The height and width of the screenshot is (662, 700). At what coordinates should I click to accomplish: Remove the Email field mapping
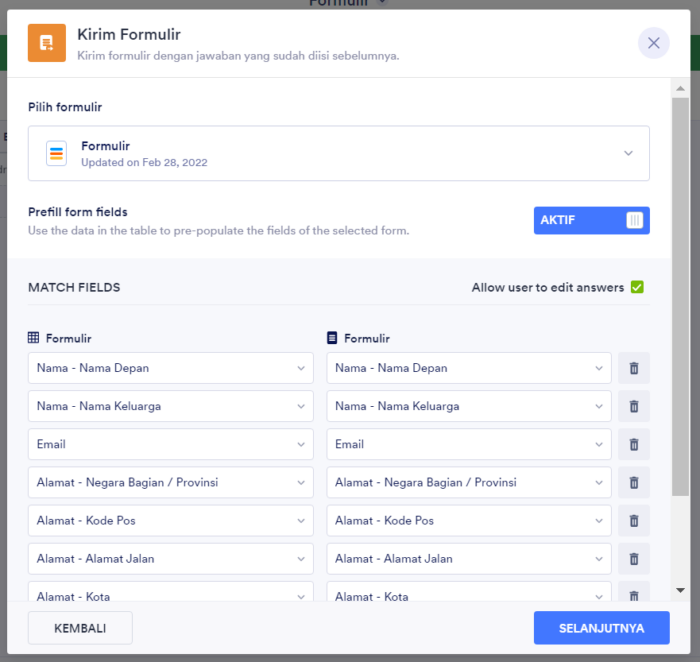pyautogui.click(x=633, y=444)
